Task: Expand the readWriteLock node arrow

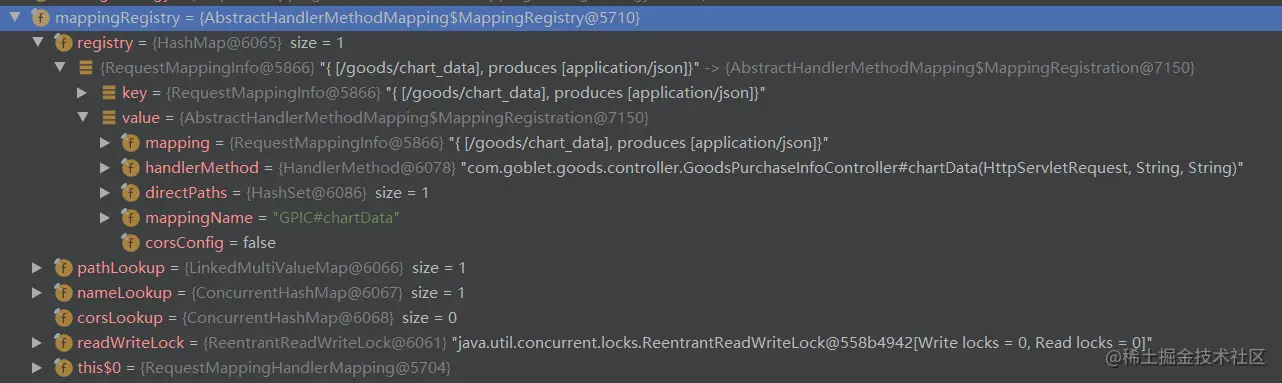Action: 37,342
